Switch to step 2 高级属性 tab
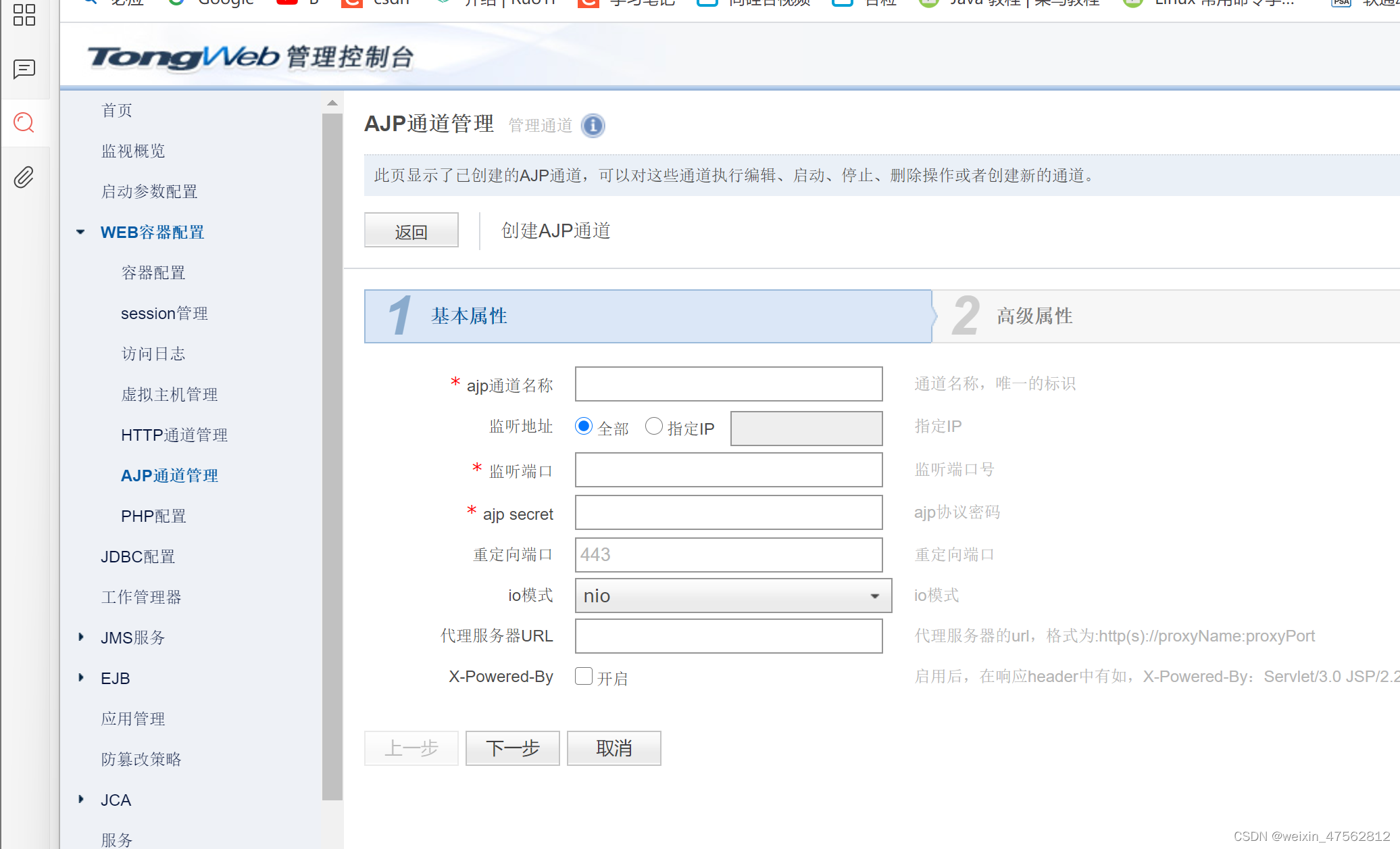 point(1034,316)
